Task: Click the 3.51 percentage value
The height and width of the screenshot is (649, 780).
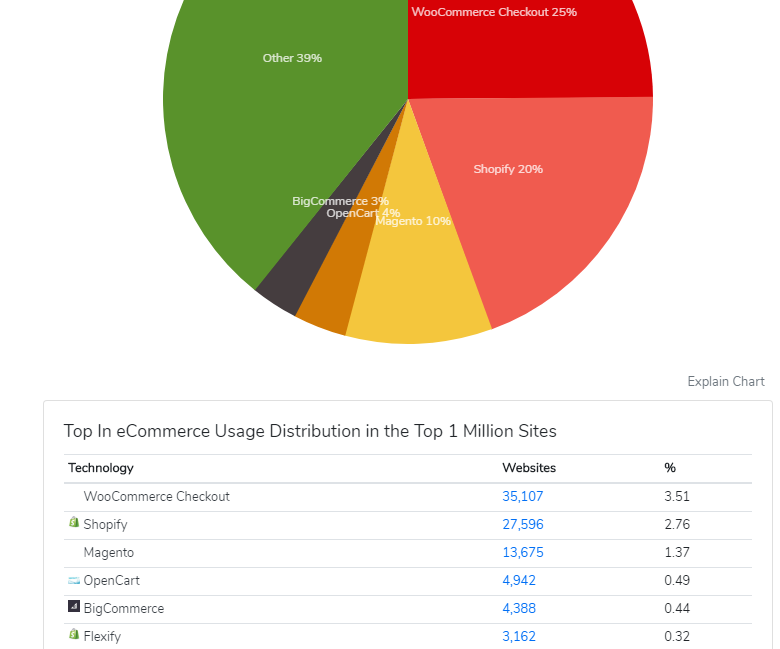Action: 677,496
